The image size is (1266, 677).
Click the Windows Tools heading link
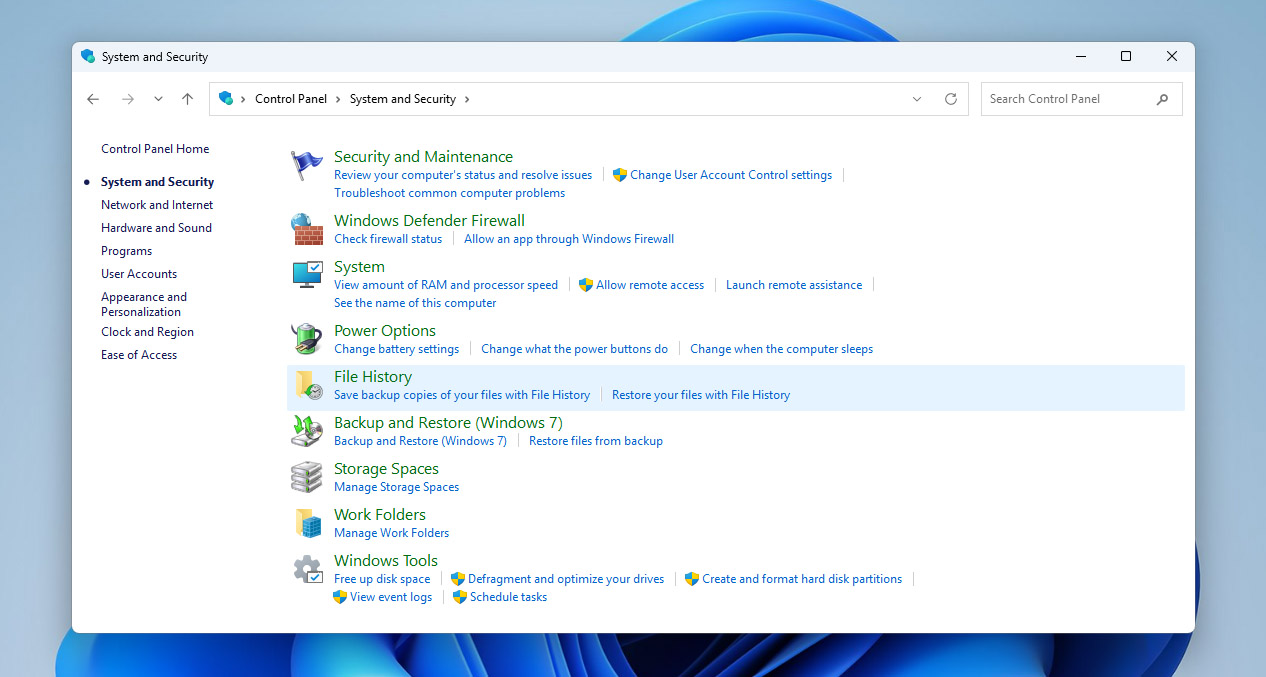pos(386,561)
